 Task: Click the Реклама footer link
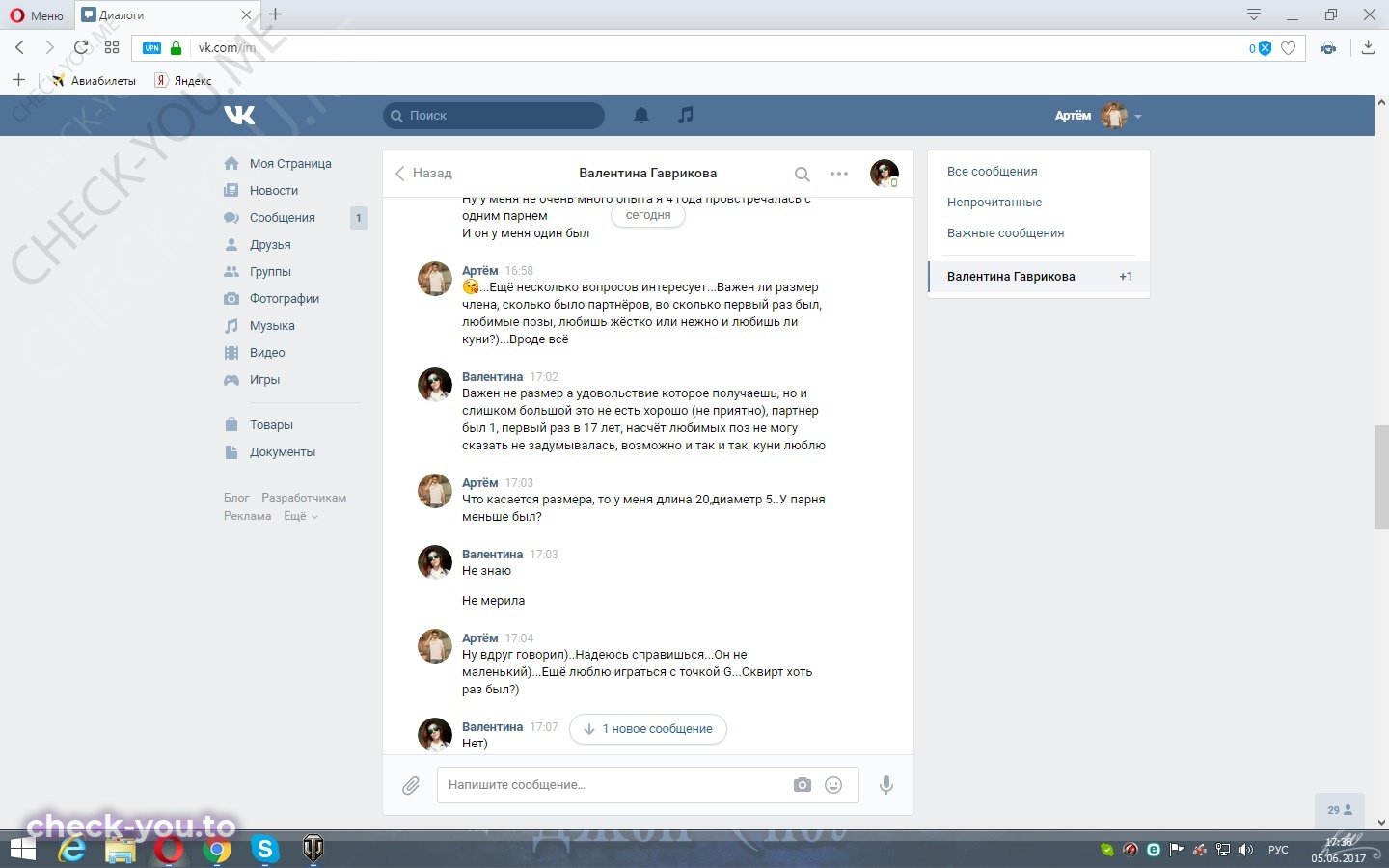click(x=247, y=516)
